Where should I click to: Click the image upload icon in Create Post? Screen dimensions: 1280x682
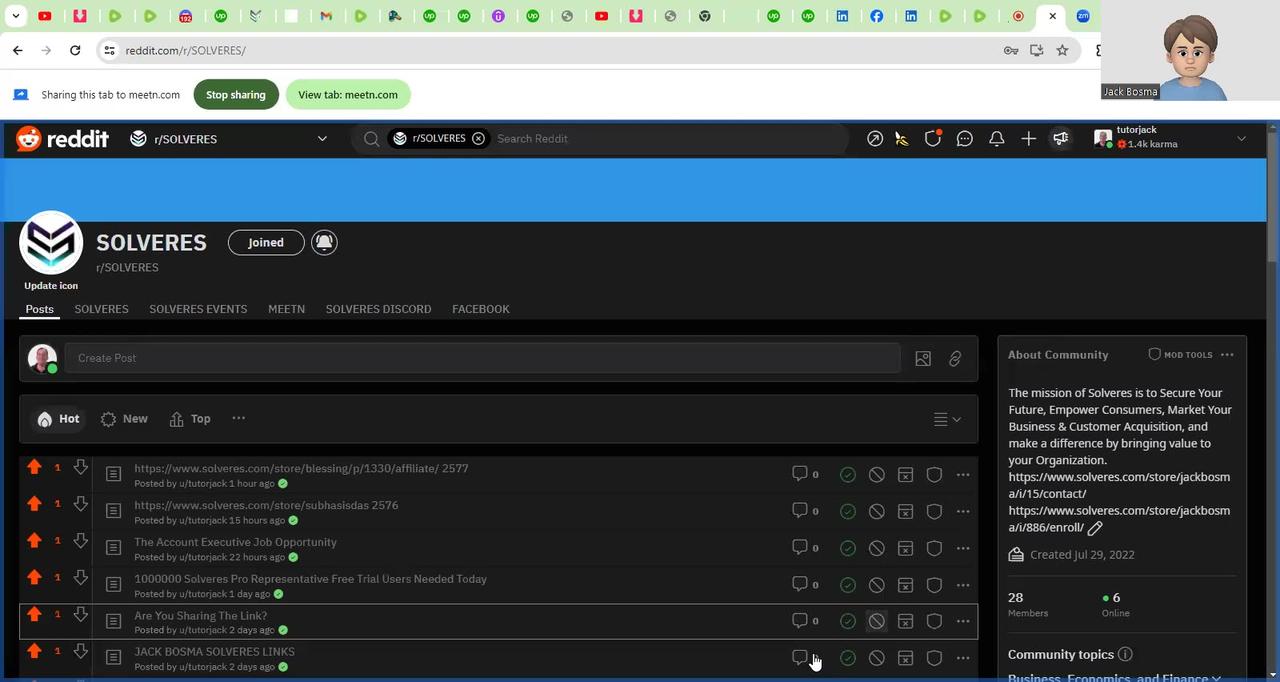tap(923, 359)
